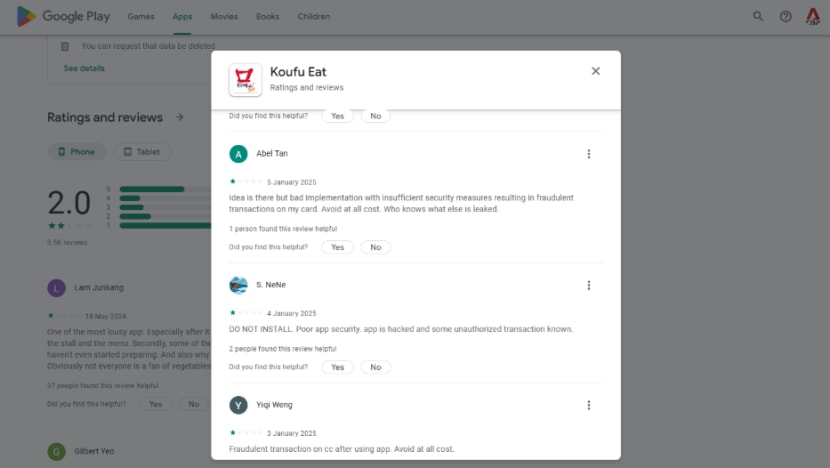Screen dimensions: 830x468
Task: Open the account avatar in top-right corner
Action: click(813, 16)
